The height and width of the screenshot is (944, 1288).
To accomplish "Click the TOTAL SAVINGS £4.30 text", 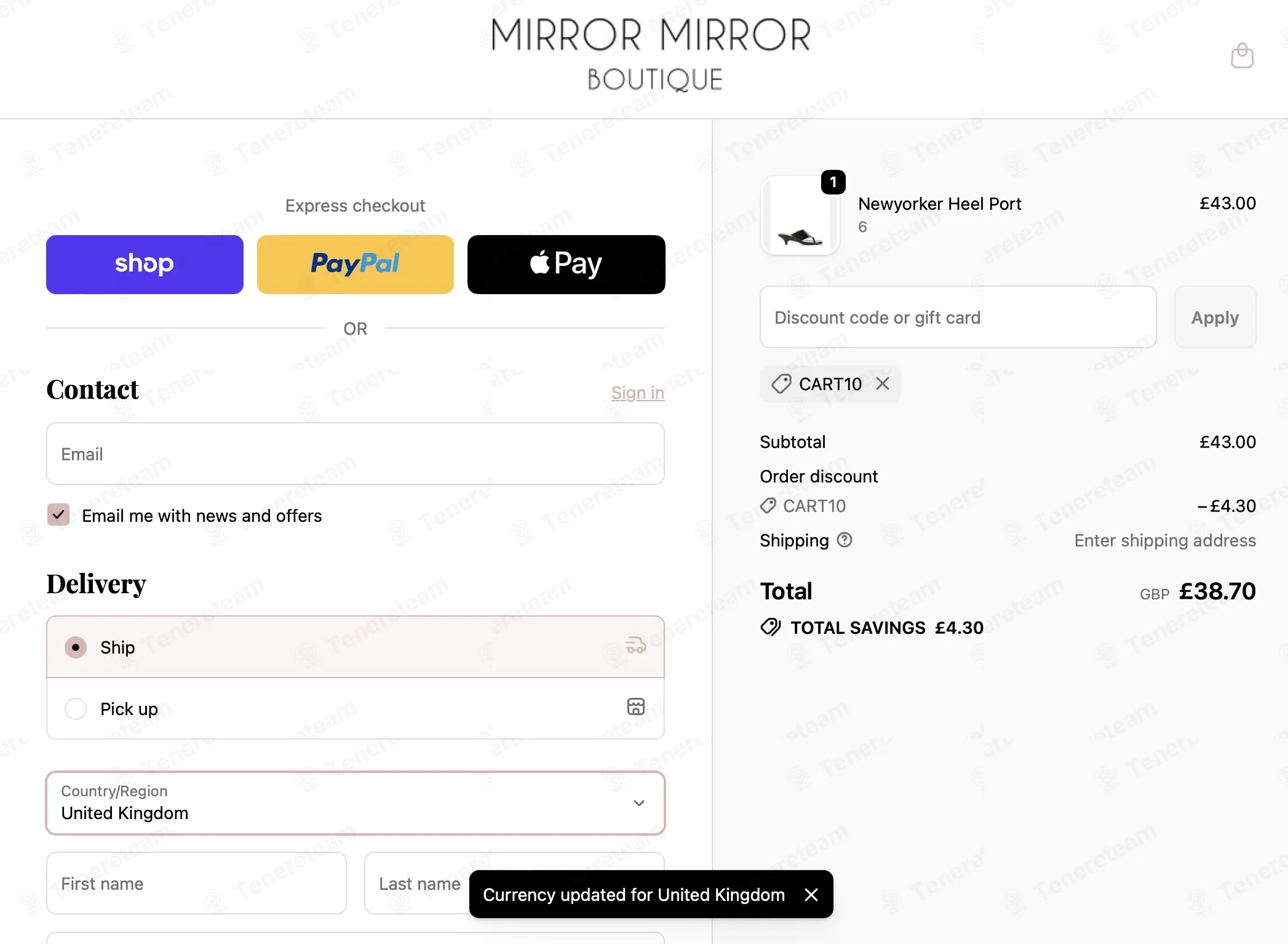I will [887, 628].
